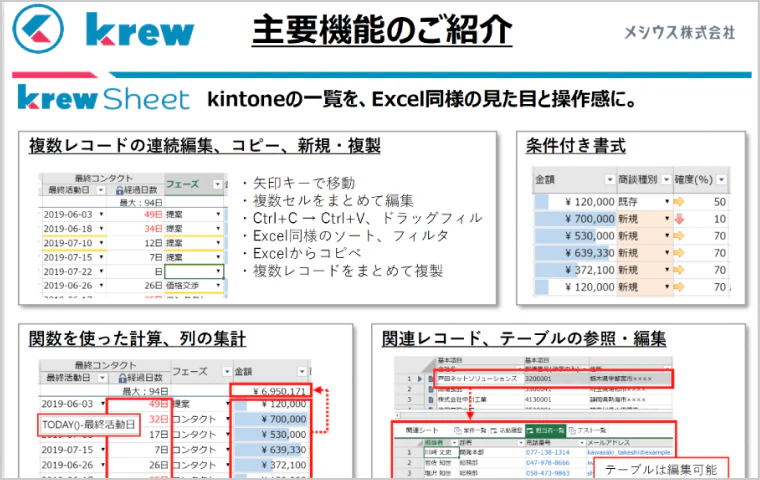
Task: Switch to the 活動履歴 related sheet tab
Action: pos(507,430)
